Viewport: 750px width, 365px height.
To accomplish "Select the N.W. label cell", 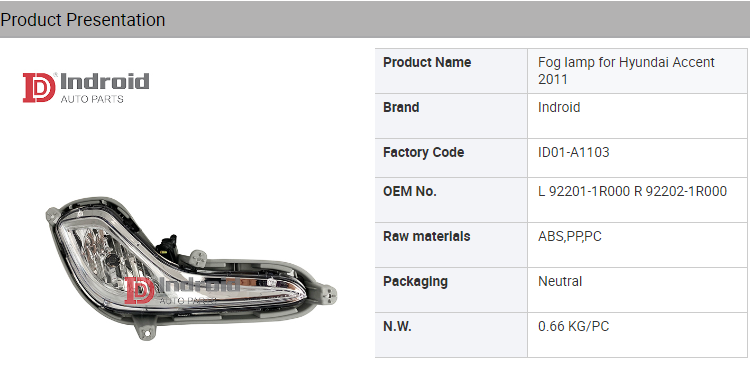I will [451, 335].
